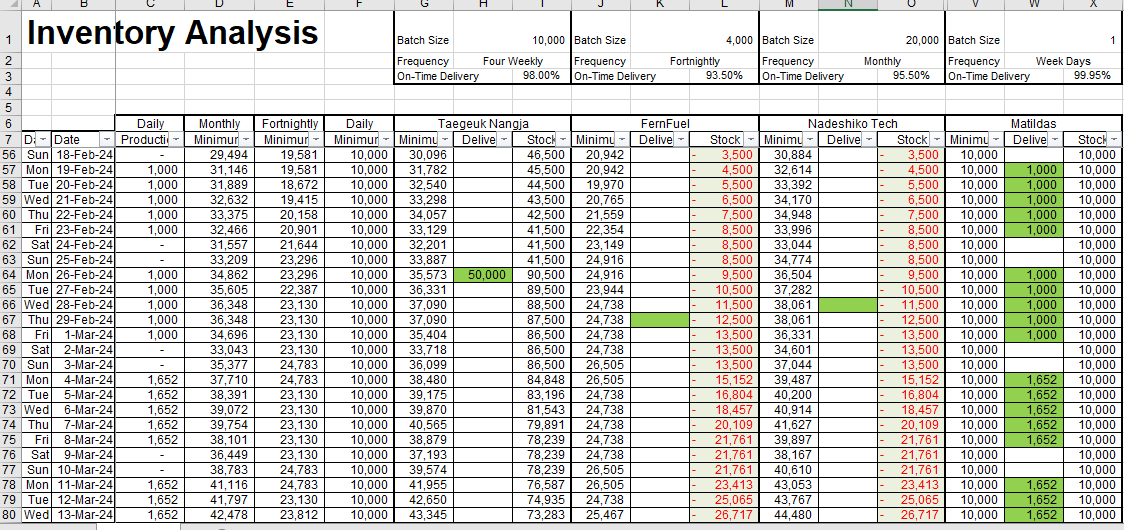Open Taegeuk Nangja Delivery filter dropdown
The width and height of the screenshot is (1124, 530).
coord(505,139)
